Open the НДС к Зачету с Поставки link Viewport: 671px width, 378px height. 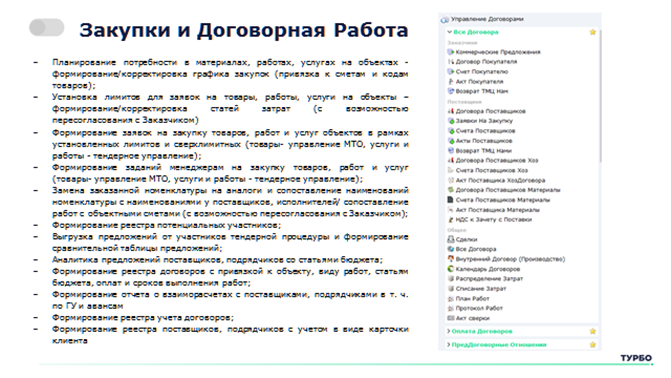pos(493,220)
